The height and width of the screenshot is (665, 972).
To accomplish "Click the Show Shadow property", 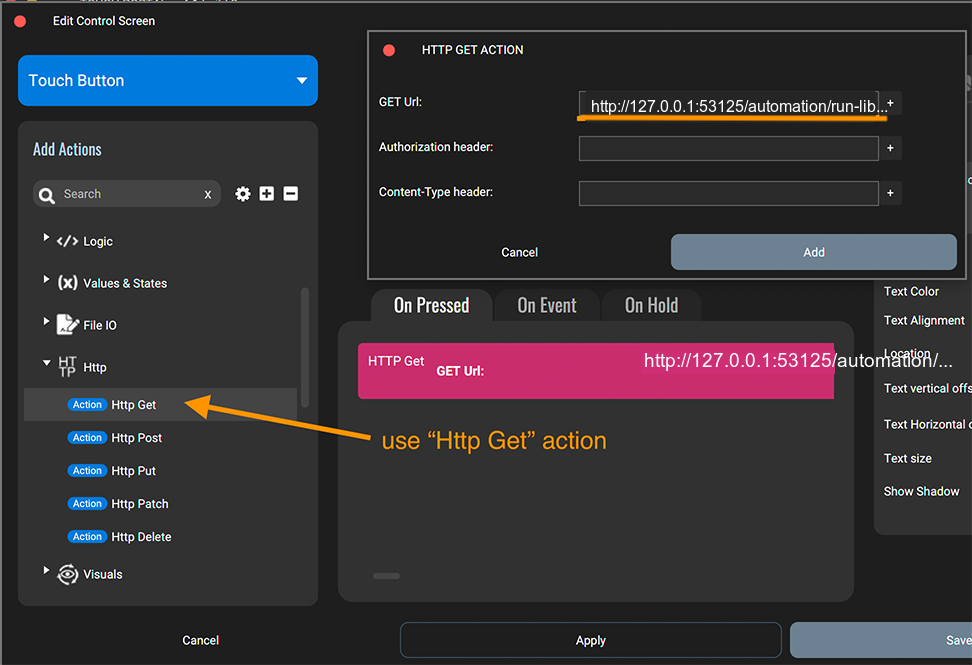I will tap(921, 491).
